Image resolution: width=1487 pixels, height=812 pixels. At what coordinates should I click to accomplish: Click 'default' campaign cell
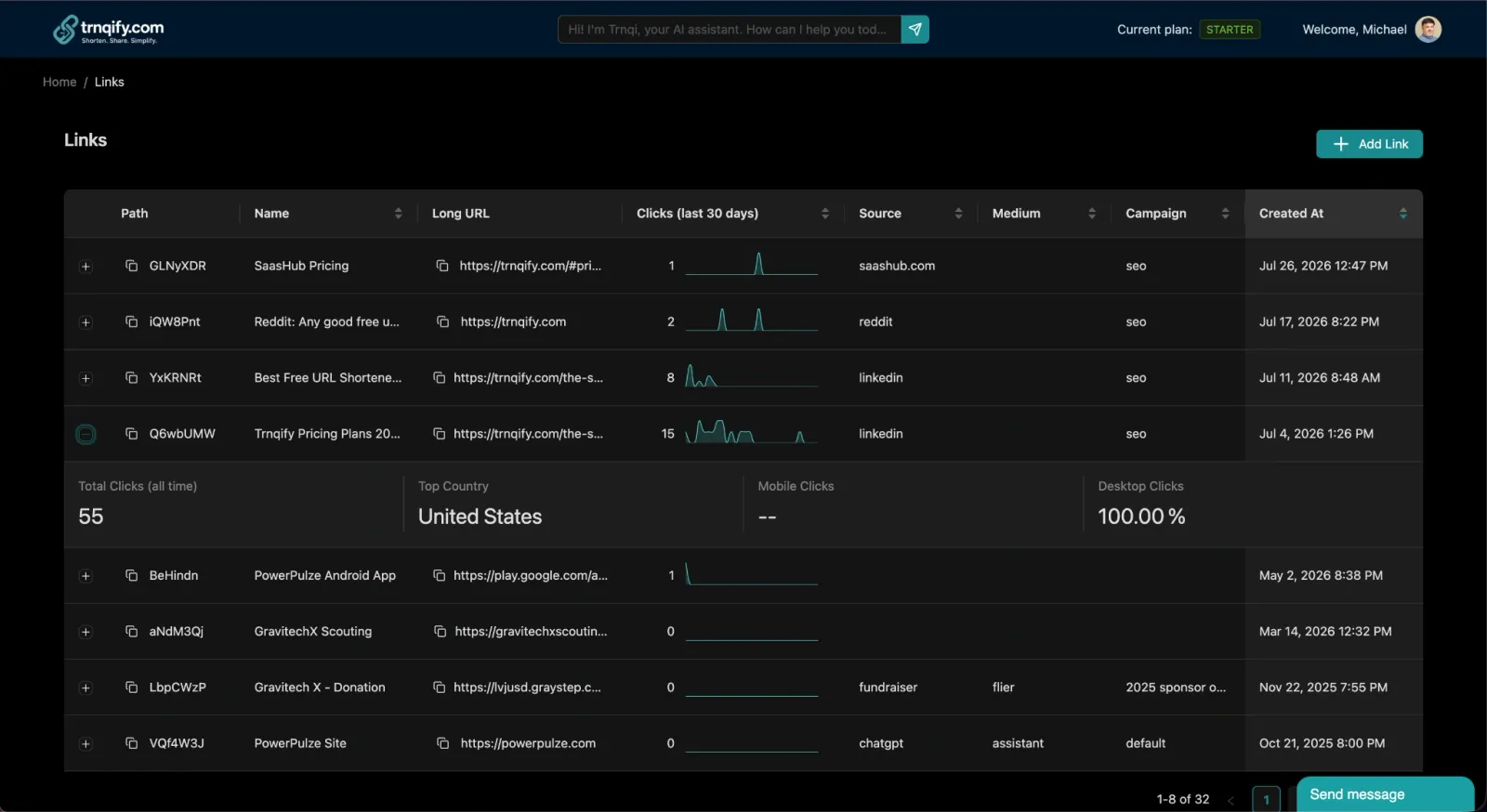click(1146, 743)
